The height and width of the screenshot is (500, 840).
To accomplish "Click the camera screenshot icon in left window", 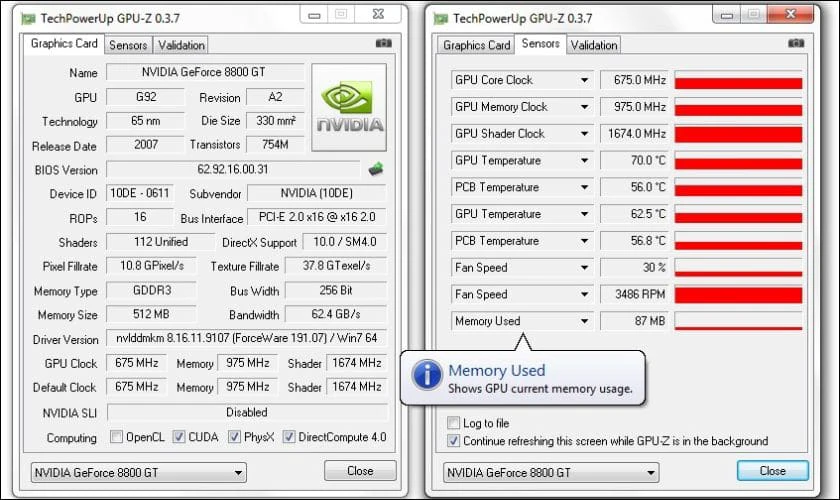I will (x=384, y=43).
